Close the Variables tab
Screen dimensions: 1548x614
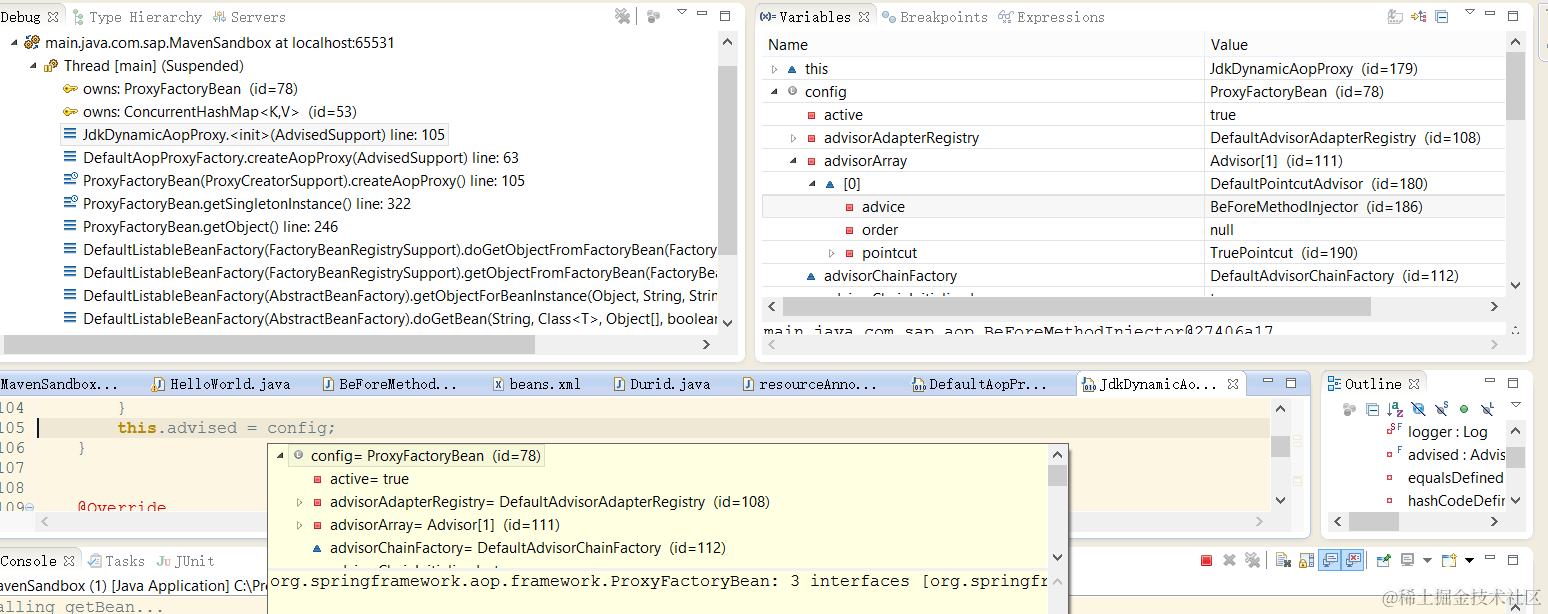[863, 17]
